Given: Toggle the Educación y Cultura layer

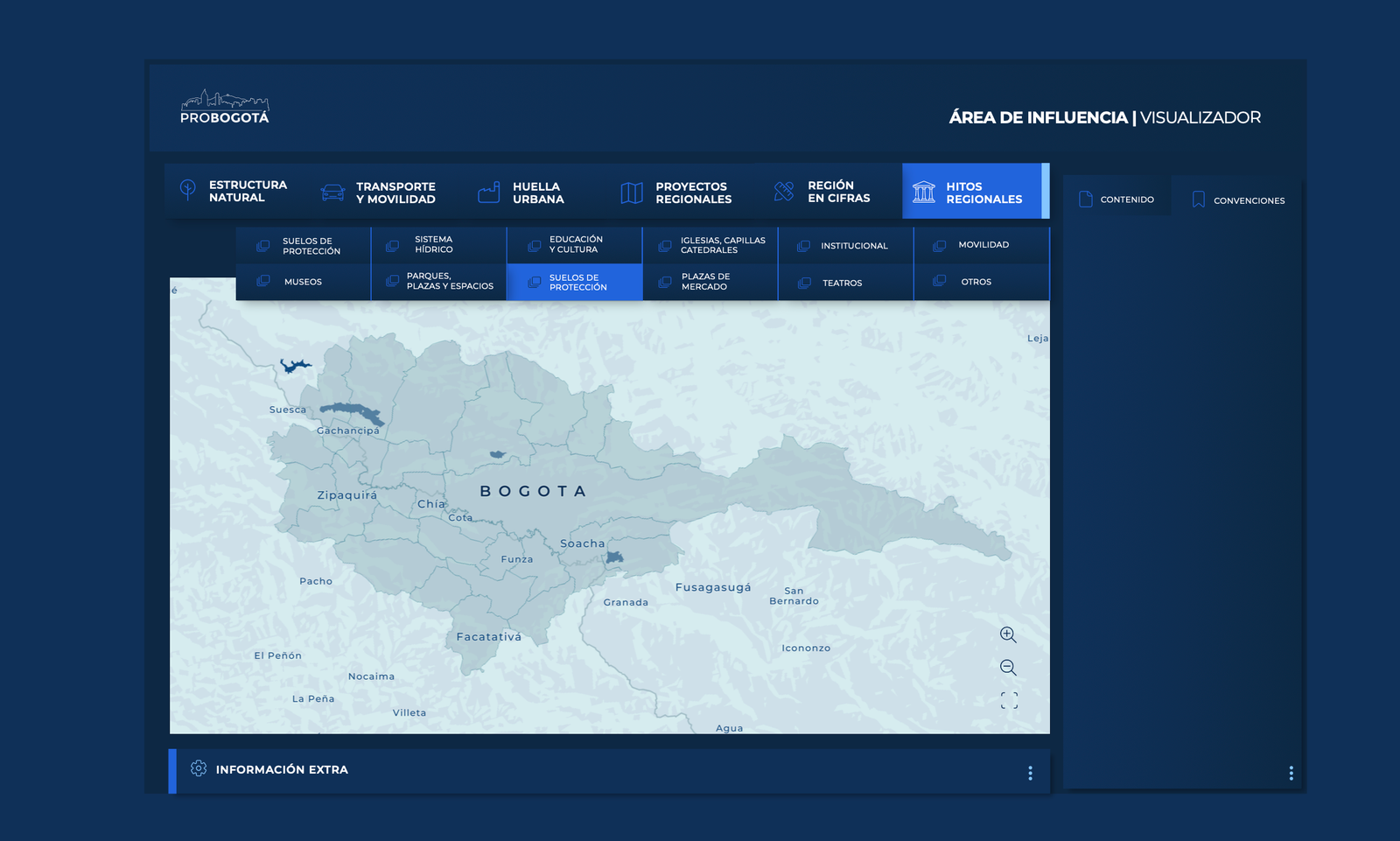Looking at the screenshot, I should (574, 245).
